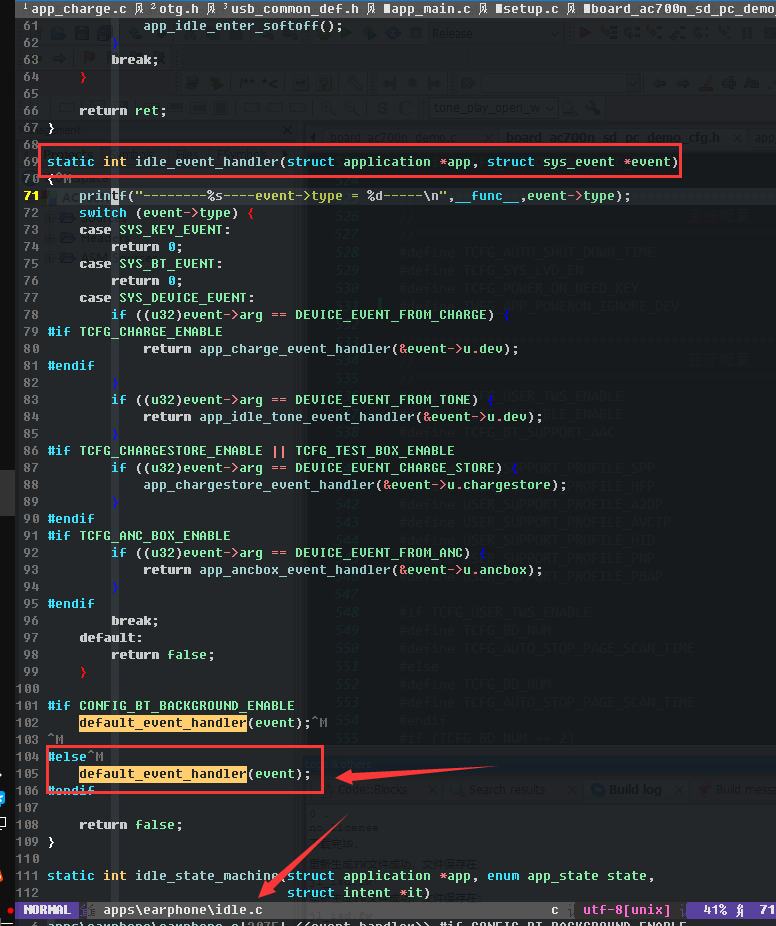Go to the setup.c vim tab
This screenshot has width=776, height=926.
pos(527,8)
